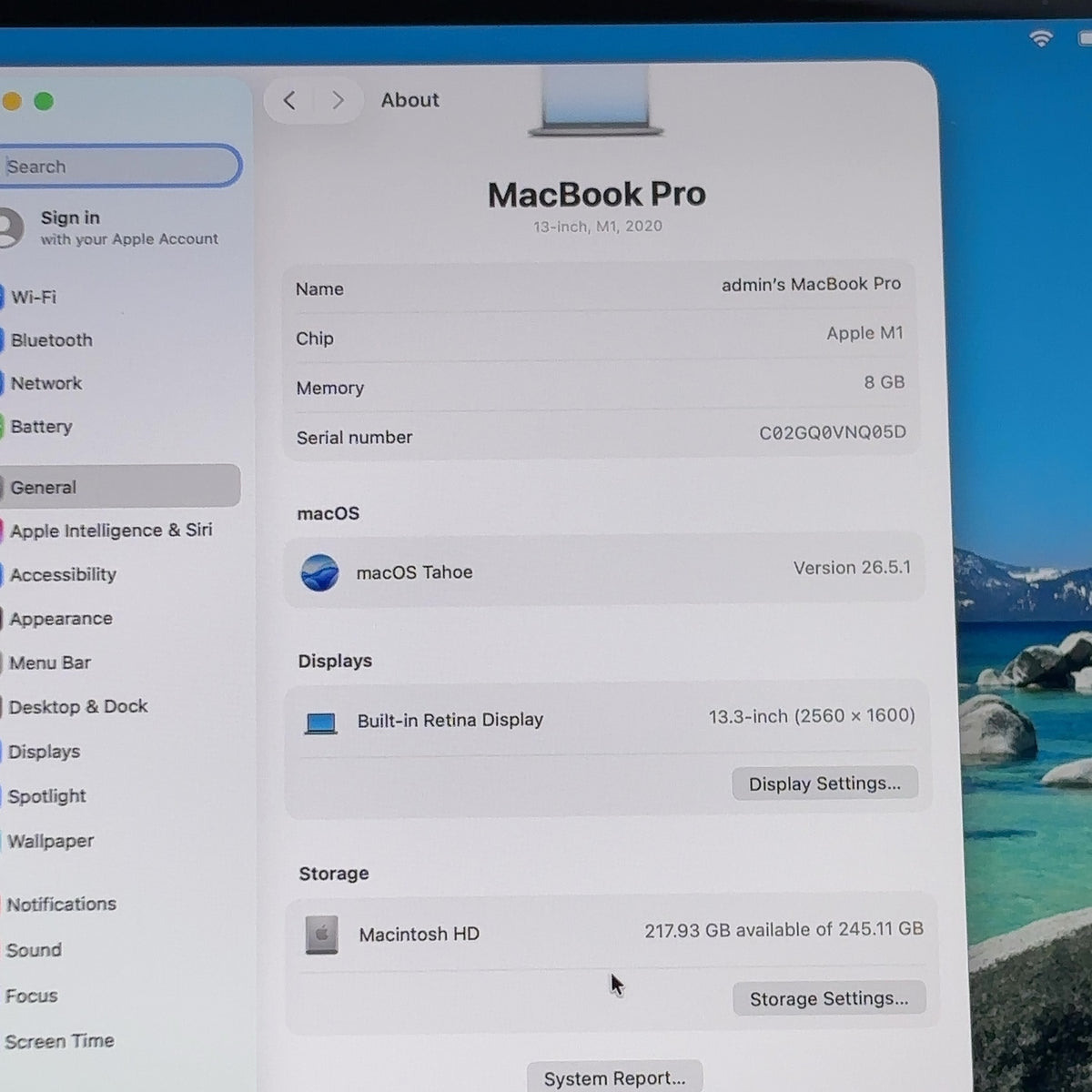The image size is (1092, 1092).
Task: Select Sound in the sidebar
Action: click(x=34, y=950)
